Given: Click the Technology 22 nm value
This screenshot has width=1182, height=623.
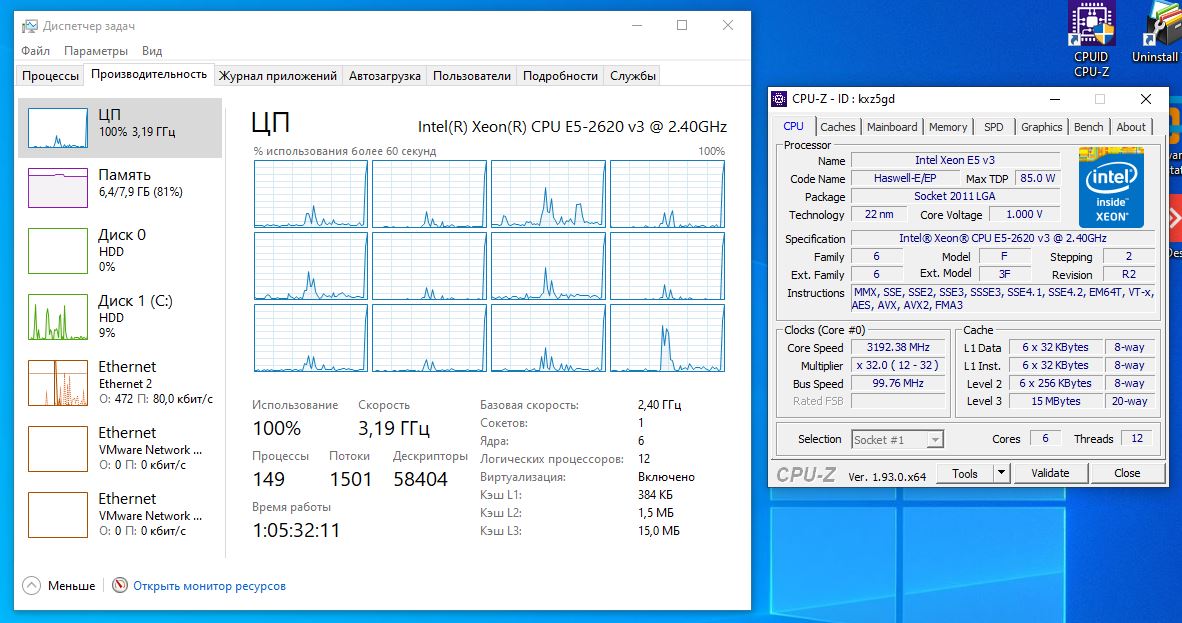Looking at the screenshot, I should (x=879, y=214).
